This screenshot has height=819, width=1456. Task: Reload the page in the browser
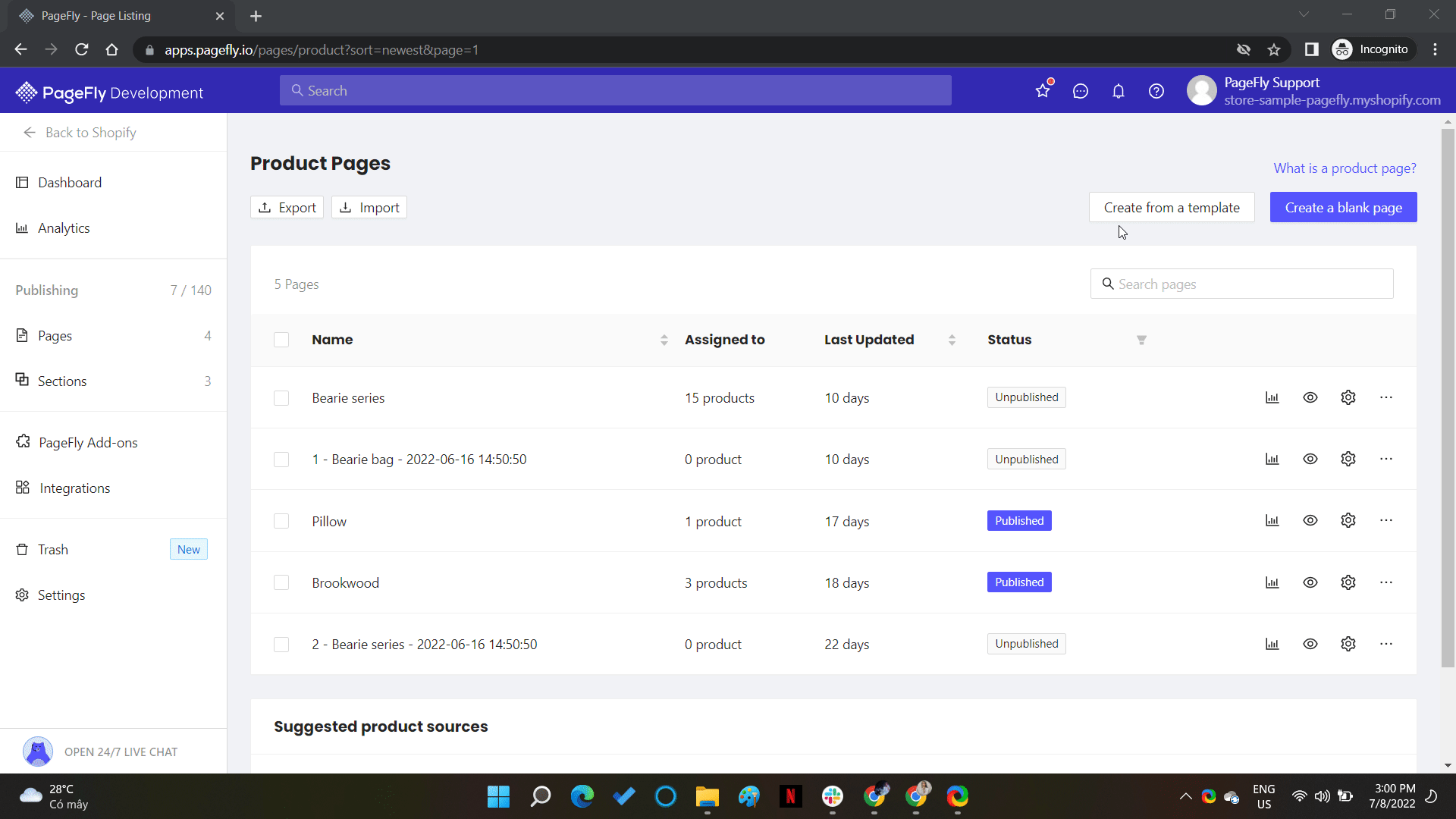coord(82,49)
